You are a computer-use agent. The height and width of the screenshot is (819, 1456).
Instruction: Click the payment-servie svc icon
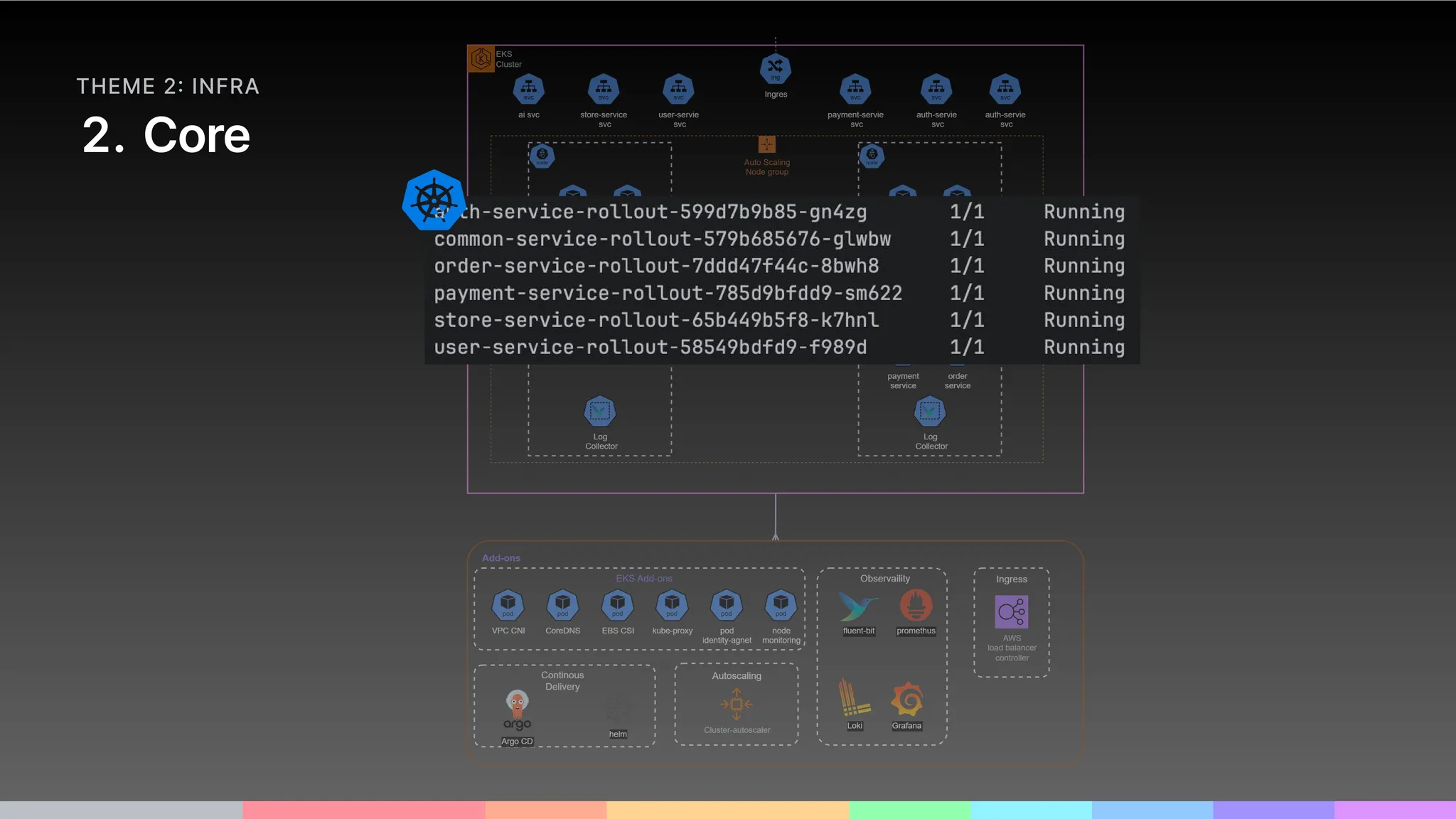coord(855,90)
